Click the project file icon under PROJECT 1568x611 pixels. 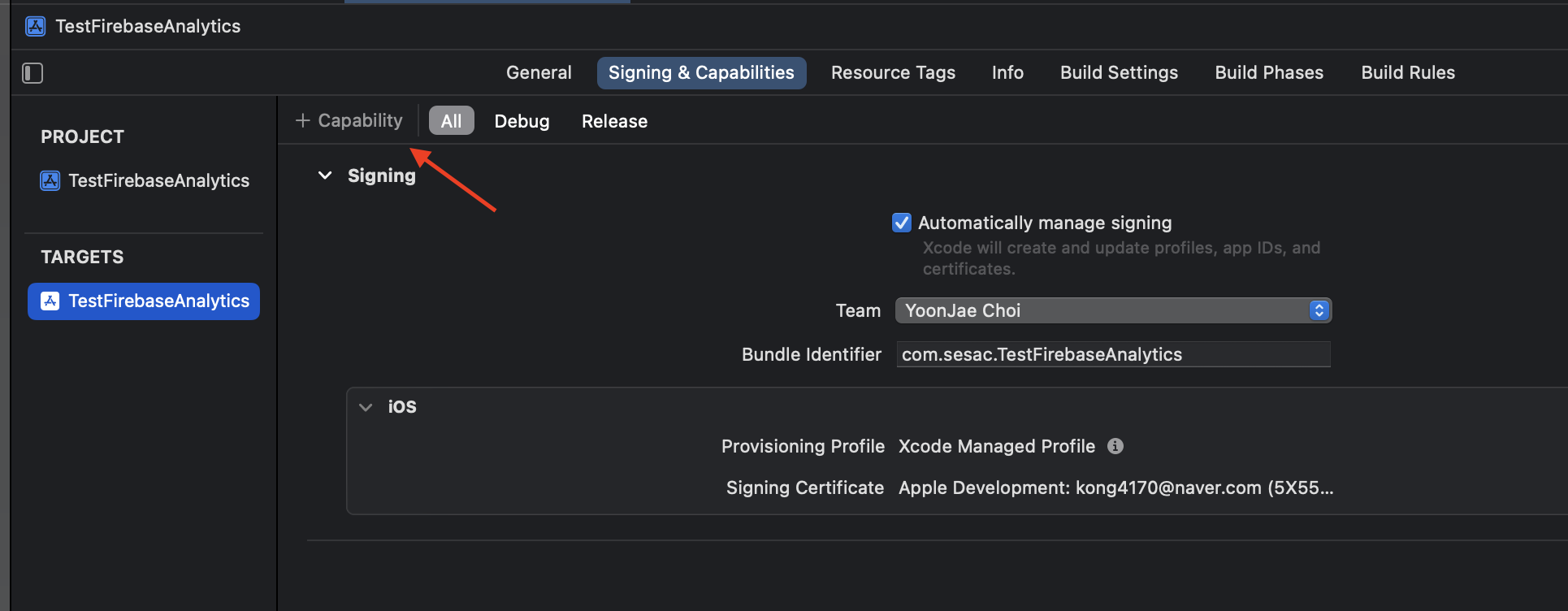point(50,180)
